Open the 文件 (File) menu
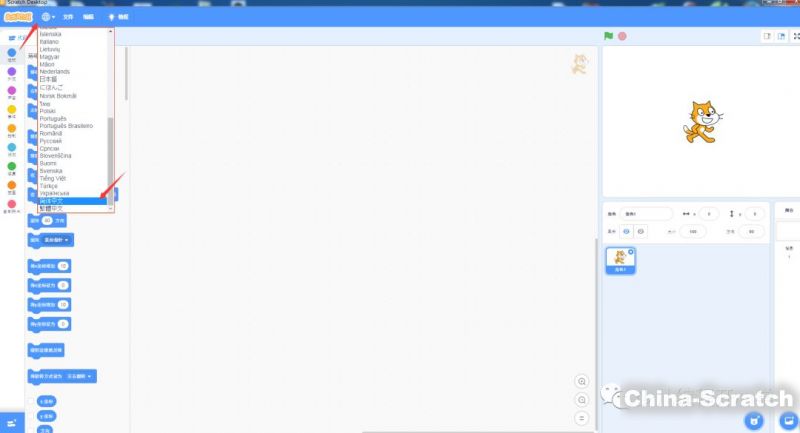800x433 pixels. pyautogui.click(x=68, y=17)
